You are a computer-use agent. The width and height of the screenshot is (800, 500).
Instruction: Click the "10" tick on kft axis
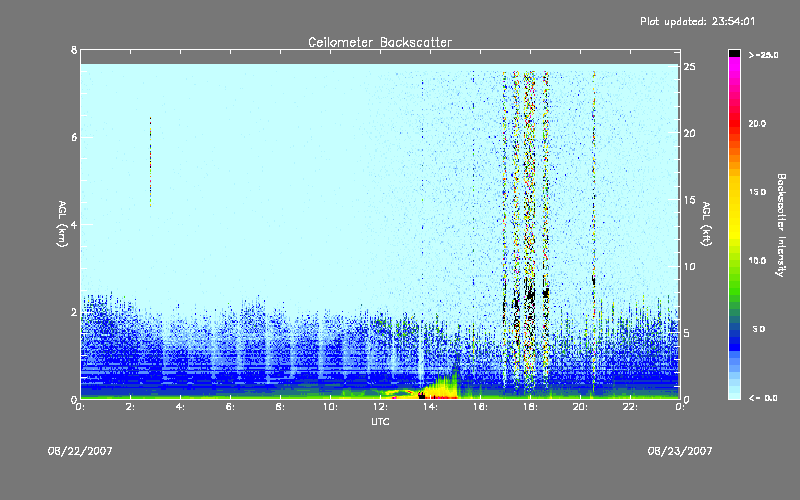tap(690, 266)
